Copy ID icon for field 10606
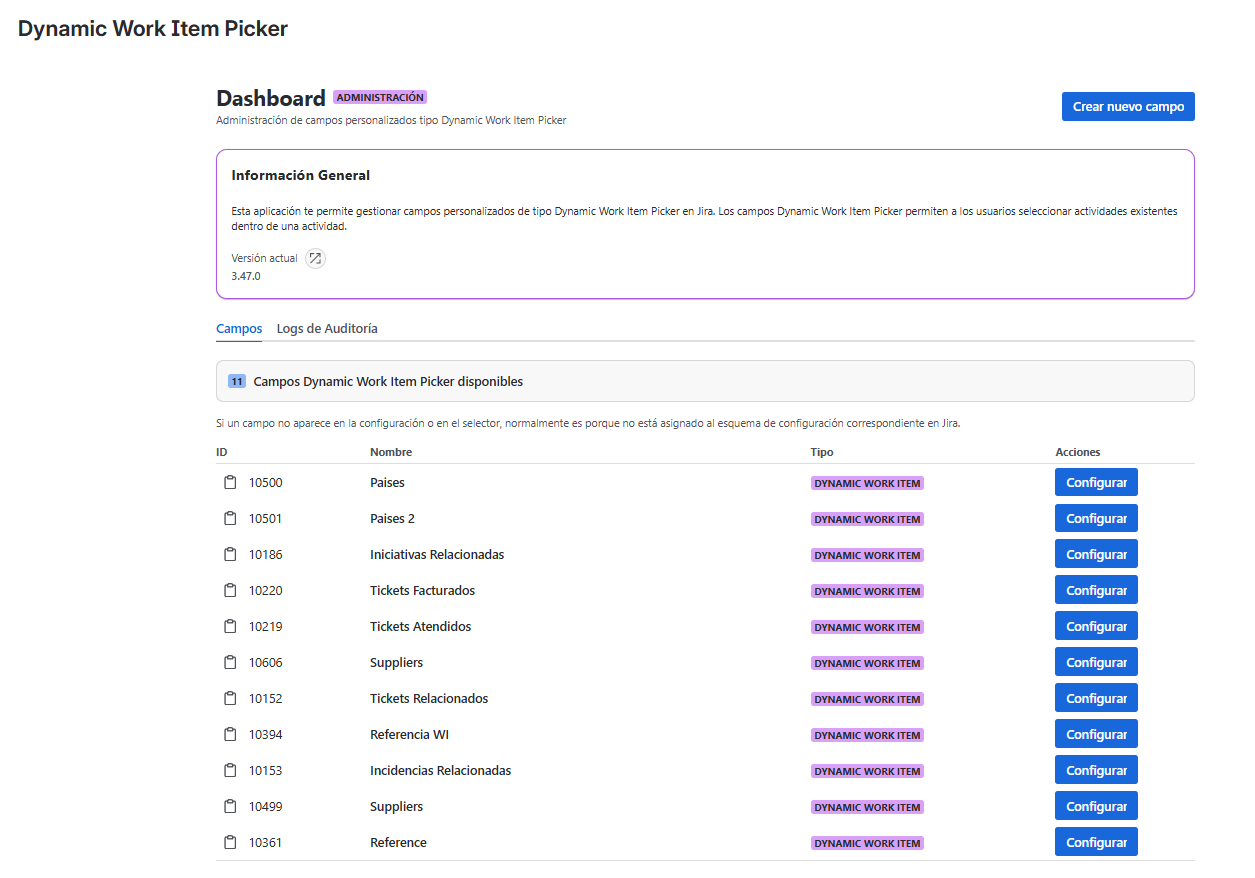Image resolution: width=1255 pixels, height=878 pixels. [x=231, y=663]
